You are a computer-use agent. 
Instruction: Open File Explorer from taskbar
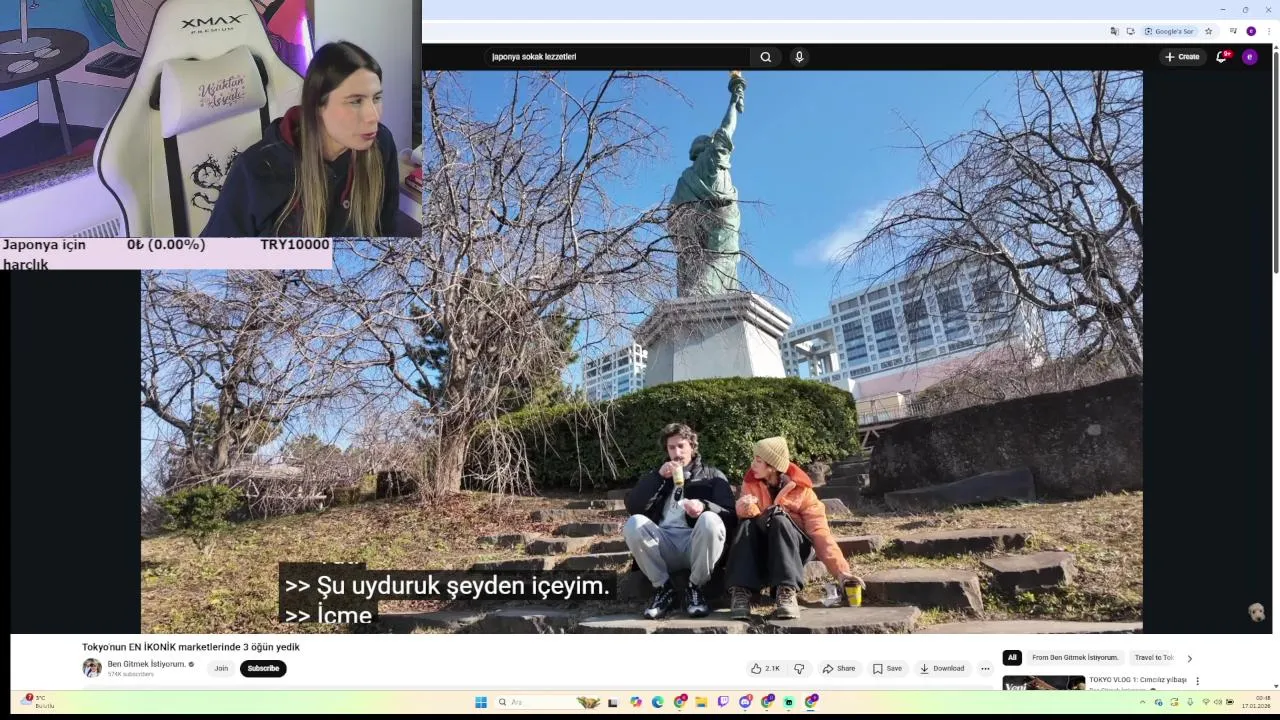(701, 702)
